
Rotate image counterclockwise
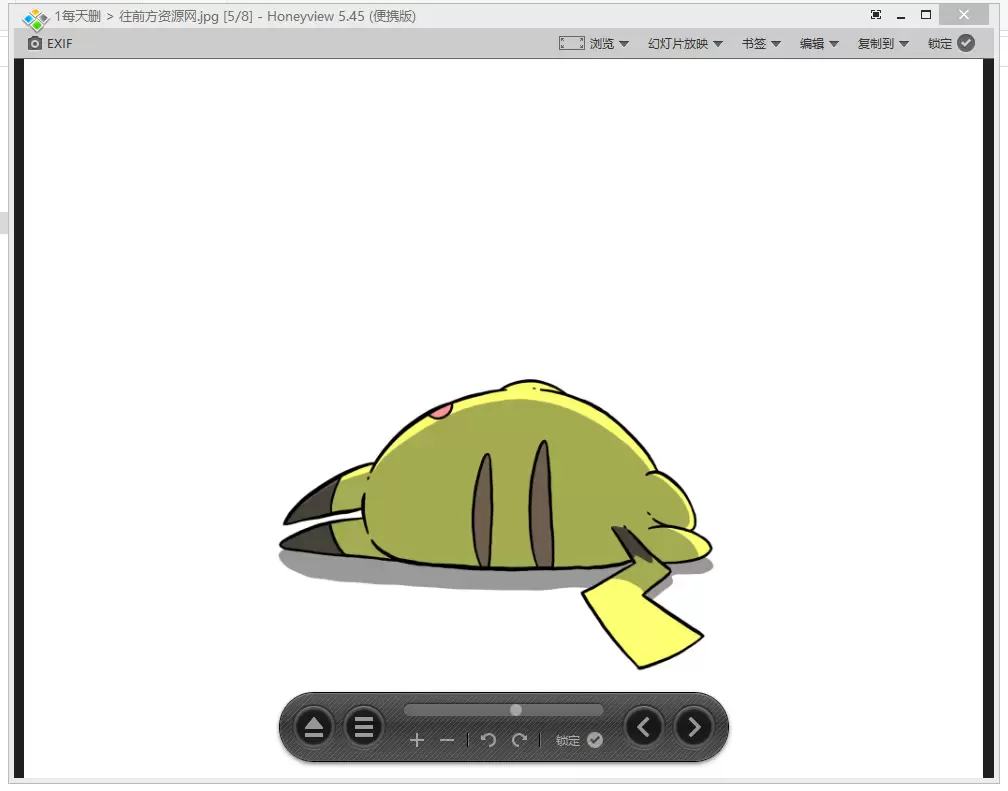click(489, 740)
